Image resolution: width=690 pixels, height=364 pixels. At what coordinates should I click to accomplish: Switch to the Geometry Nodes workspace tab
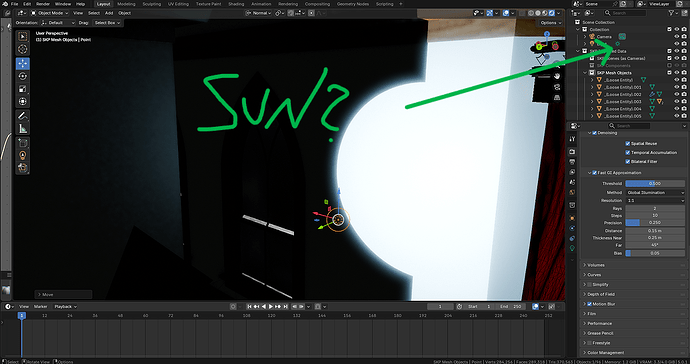[x=353, y=4]
